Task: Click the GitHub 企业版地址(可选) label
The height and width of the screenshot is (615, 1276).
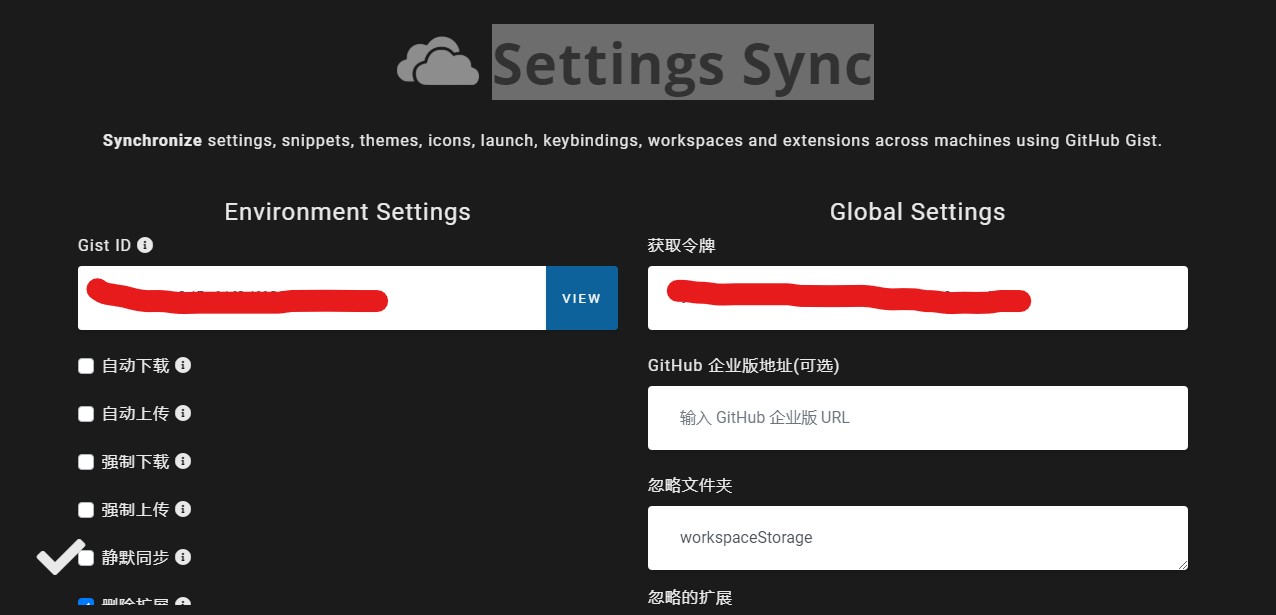Action: [x=744, y=365]
